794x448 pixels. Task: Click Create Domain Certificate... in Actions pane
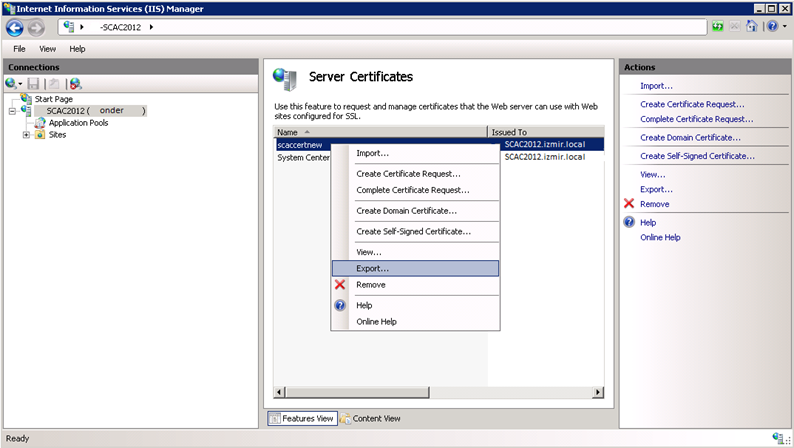coord(690,138)
